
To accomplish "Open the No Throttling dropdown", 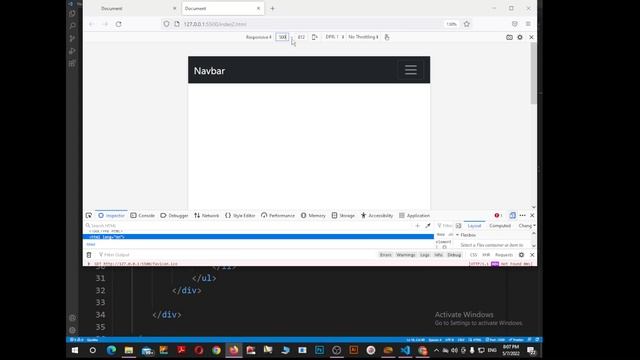I will pyautogui.click(x=363, y=37).
